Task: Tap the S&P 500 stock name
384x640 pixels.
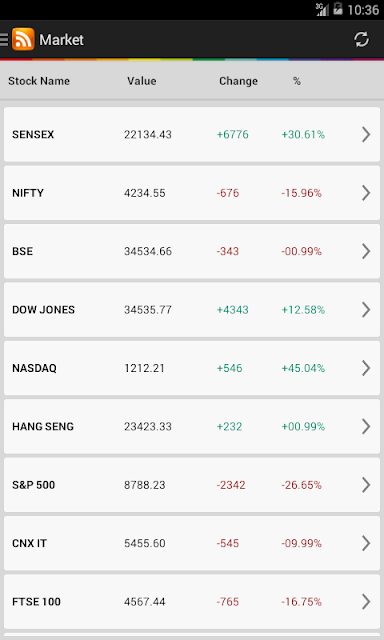Action: [33, 485]
